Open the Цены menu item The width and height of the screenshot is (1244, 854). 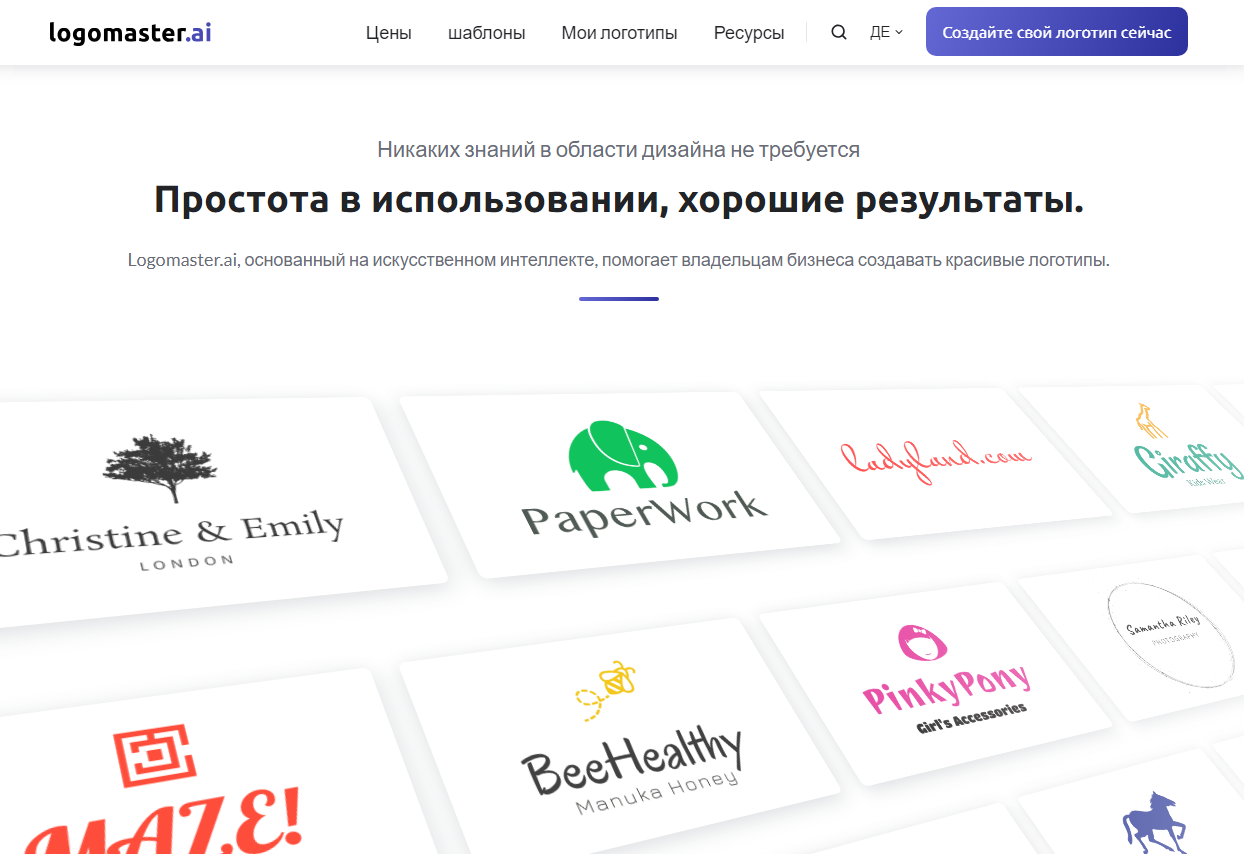pyautogui.click(x=388, y=33)
